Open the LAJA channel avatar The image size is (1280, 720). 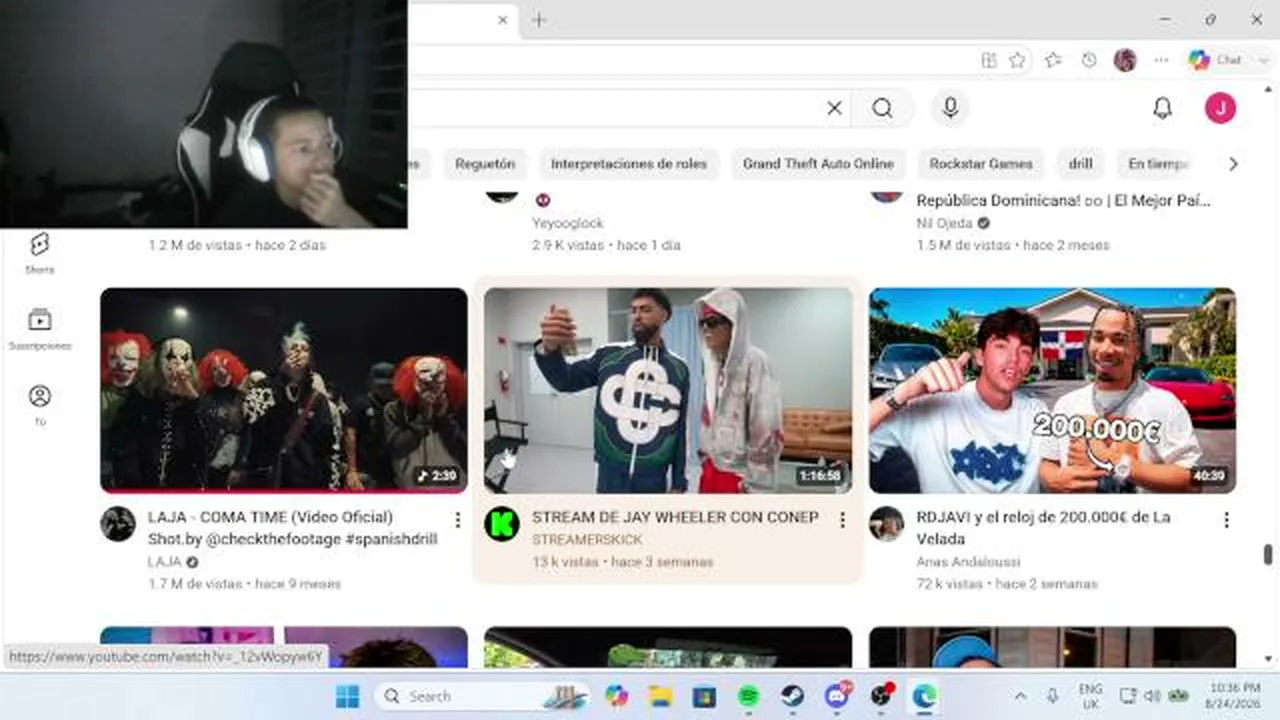click(x=118, y=524)
